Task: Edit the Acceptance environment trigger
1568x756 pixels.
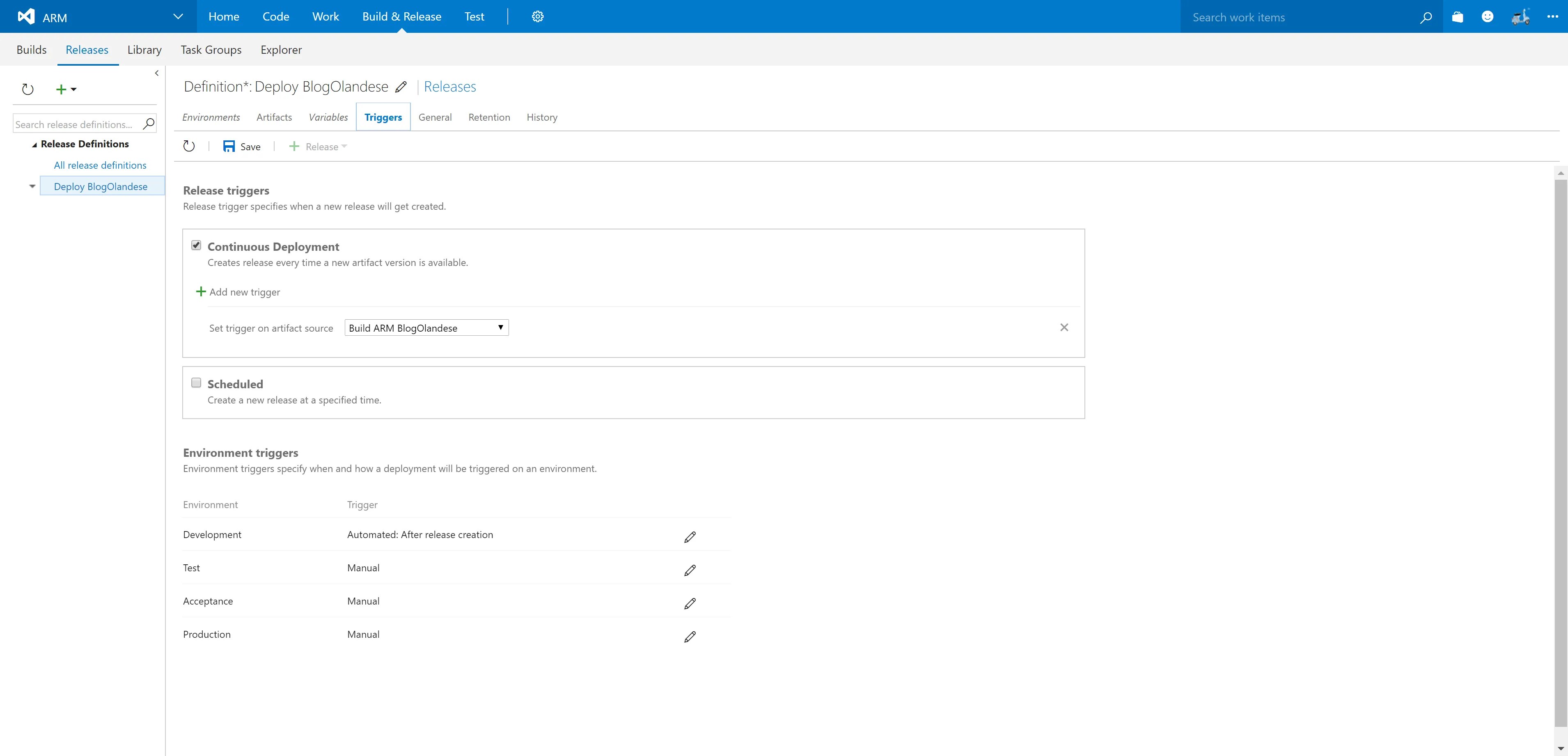Action: 690,603
